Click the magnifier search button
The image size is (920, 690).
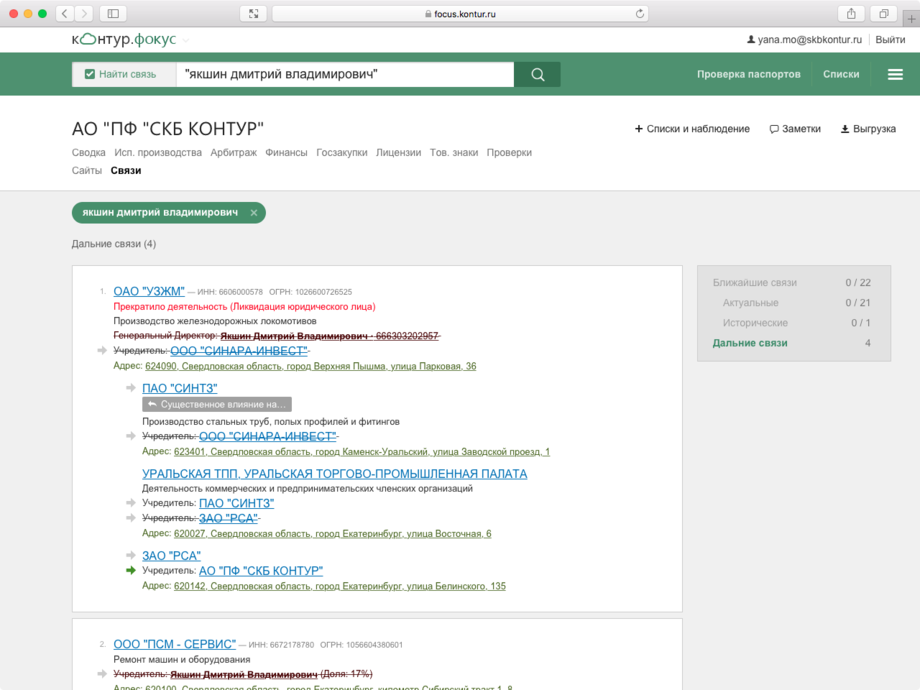(x=537, y=74)
